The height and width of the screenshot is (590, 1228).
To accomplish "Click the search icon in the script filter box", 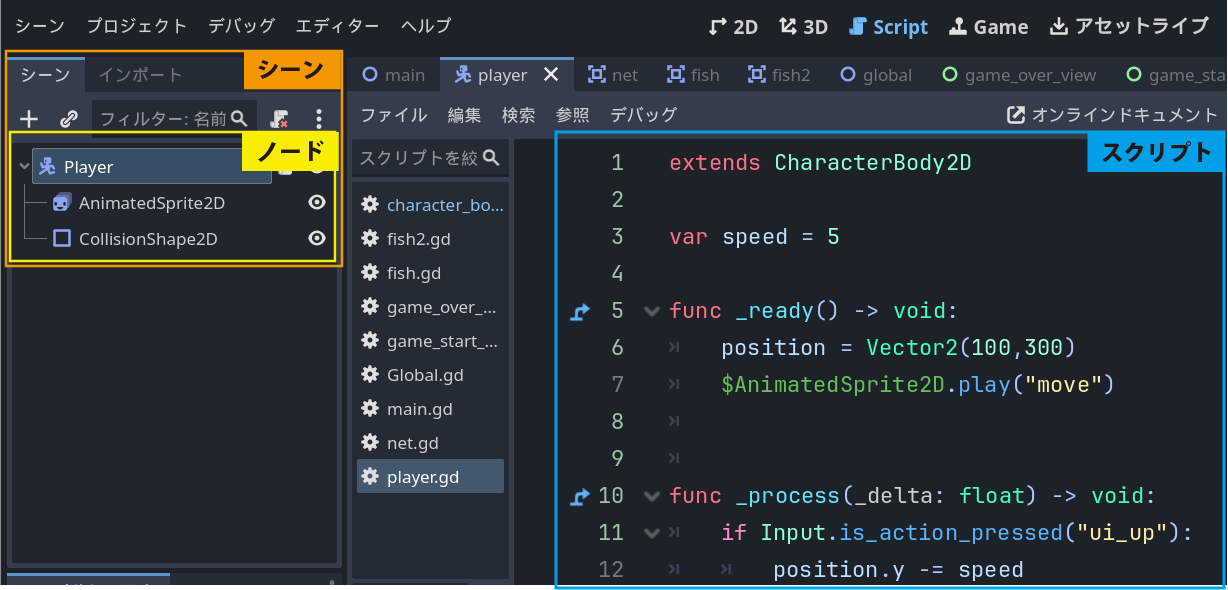I will (491, 158).
